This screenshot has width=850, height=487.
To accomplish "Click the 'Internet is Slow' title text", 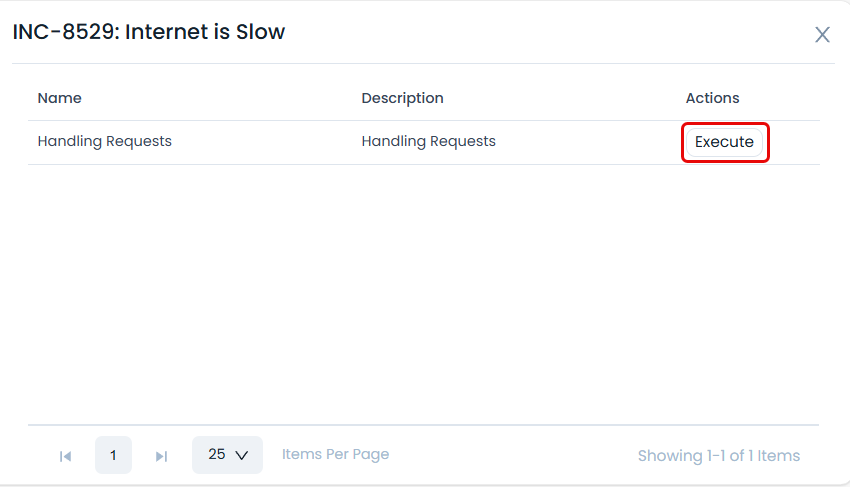I will tap(205, 32).
